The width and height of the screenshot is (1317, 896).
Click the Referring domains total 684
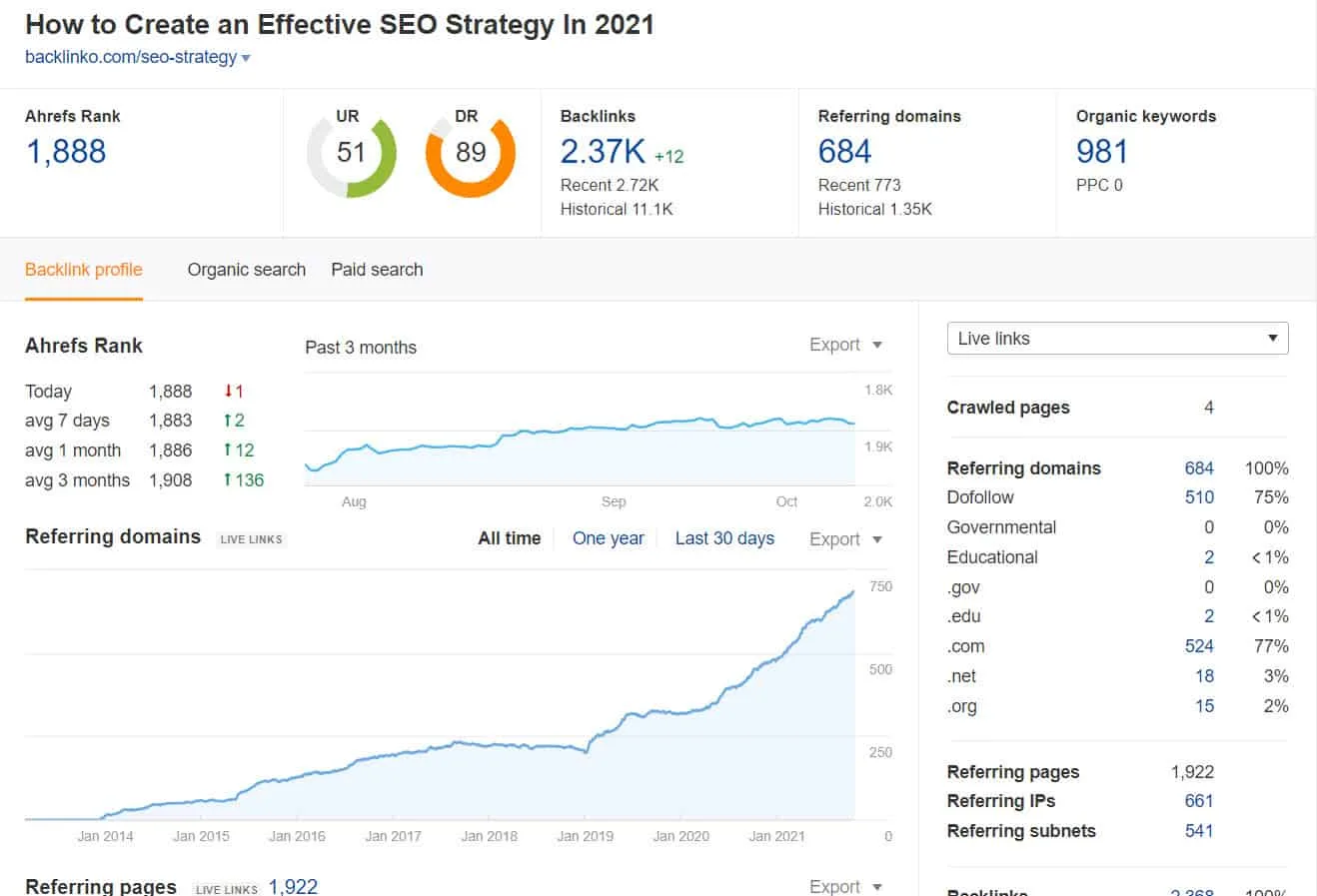(x=1199, y=467)
